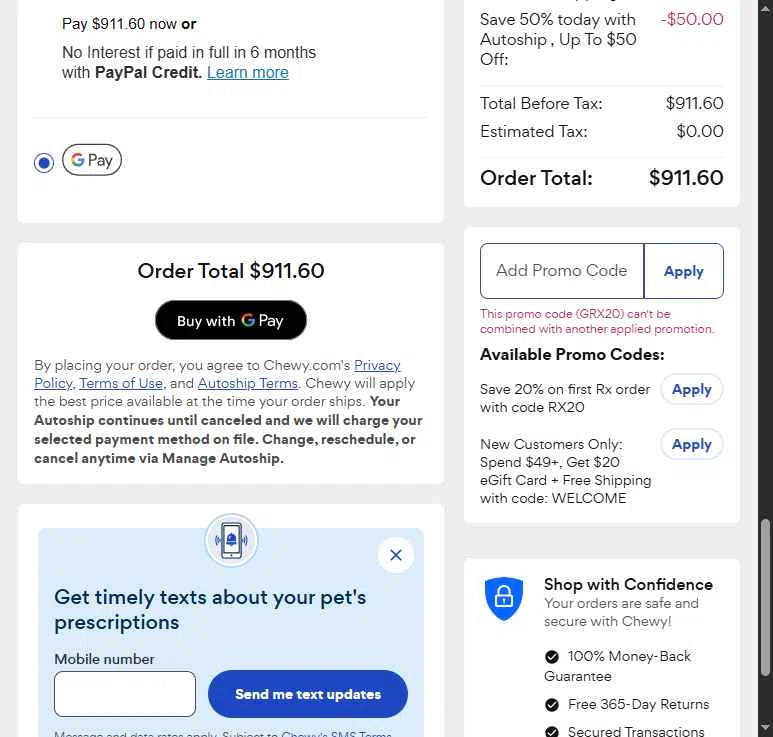Viewport: 773px width, 737px height.
Task: Click the Add Promo Code field
Action: click(562, 271)
